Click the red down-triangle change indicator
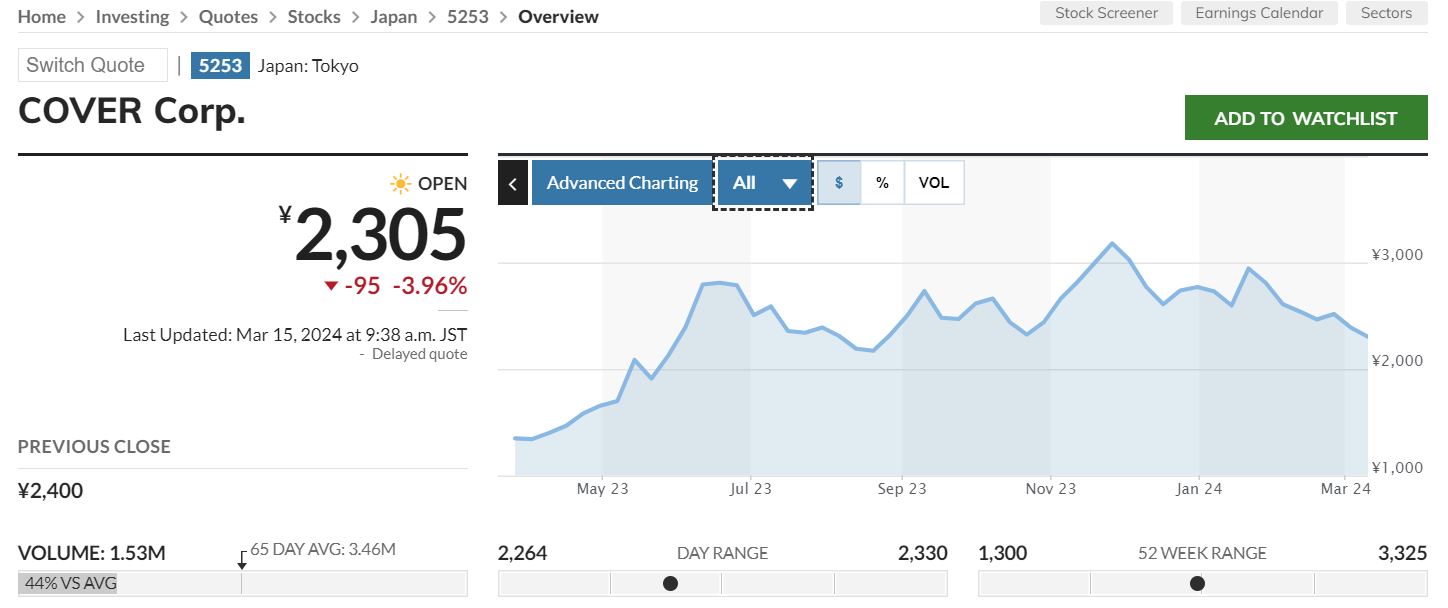1448x608 pixels. click(x=331, y=287)
